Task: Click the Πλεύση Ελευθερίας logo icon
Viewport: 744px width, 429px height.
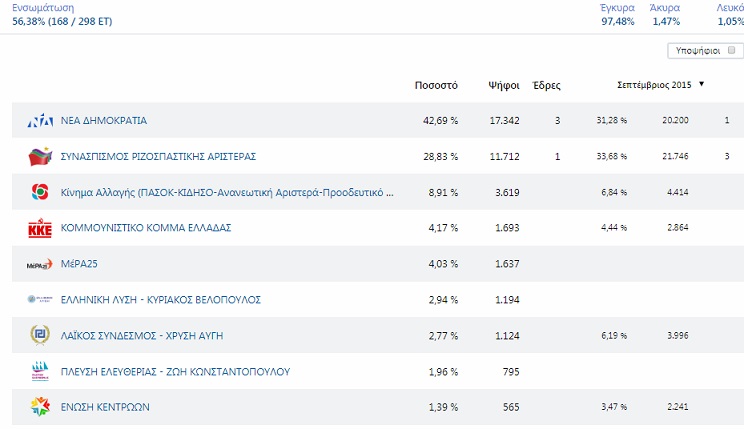Action: [x=40, y=372]
